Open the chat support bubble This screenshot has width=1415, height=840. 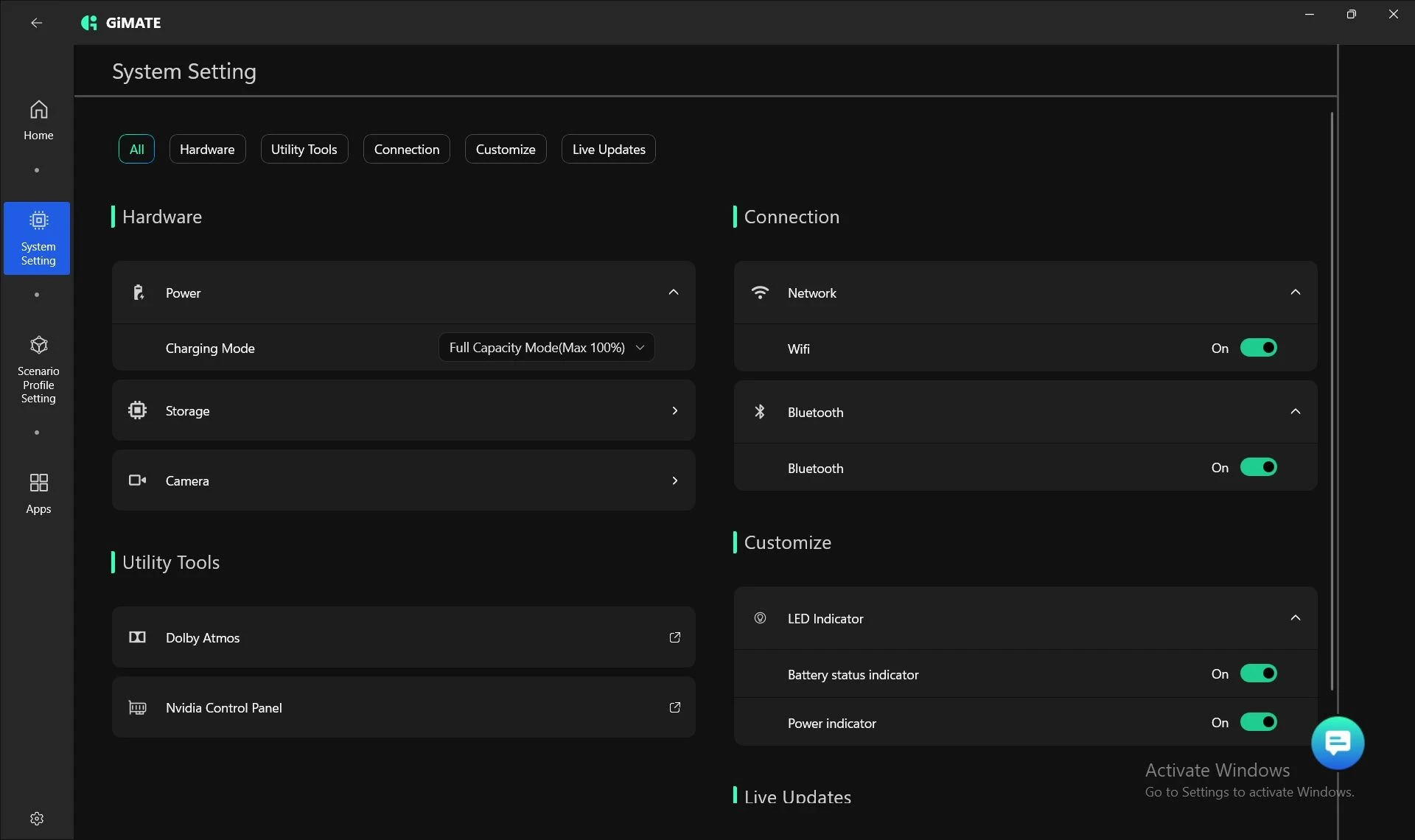[x=1337, y=743]
